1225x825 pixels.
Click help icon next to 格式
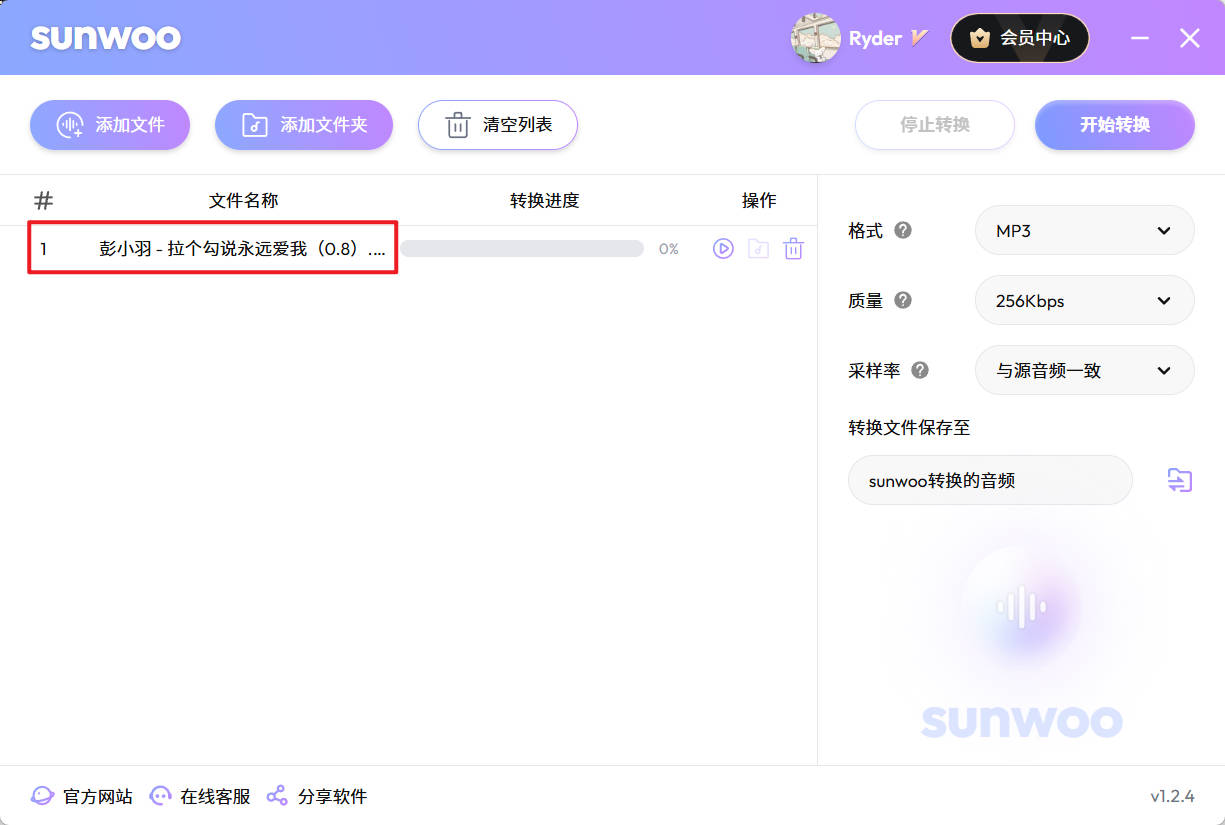tap(903, 230)
